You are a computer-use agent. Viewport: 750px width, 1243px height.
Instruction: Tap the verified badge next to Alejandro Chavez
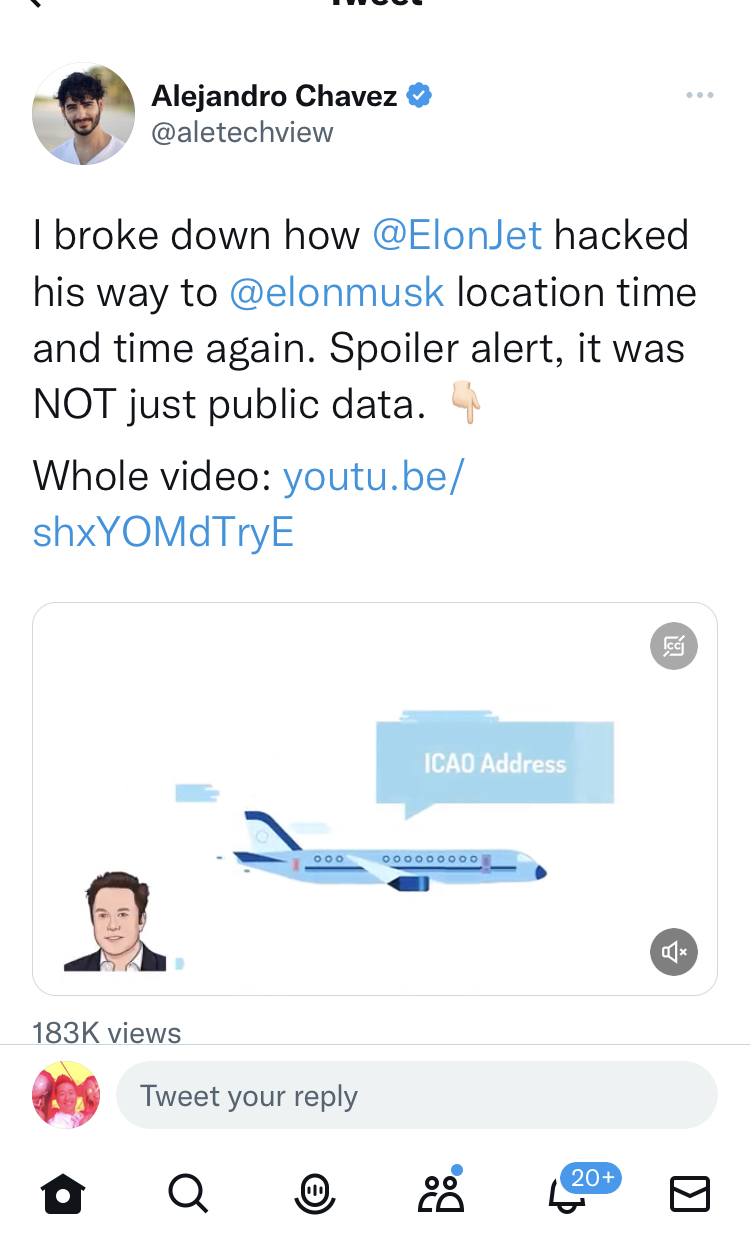click(x=420, y=96)
